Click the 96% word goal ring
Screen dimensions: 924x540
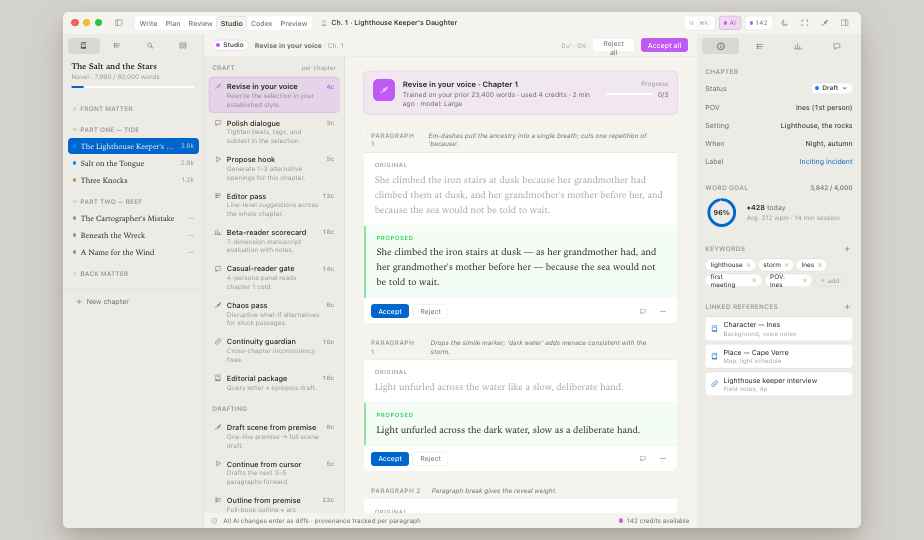pos(721,212)
